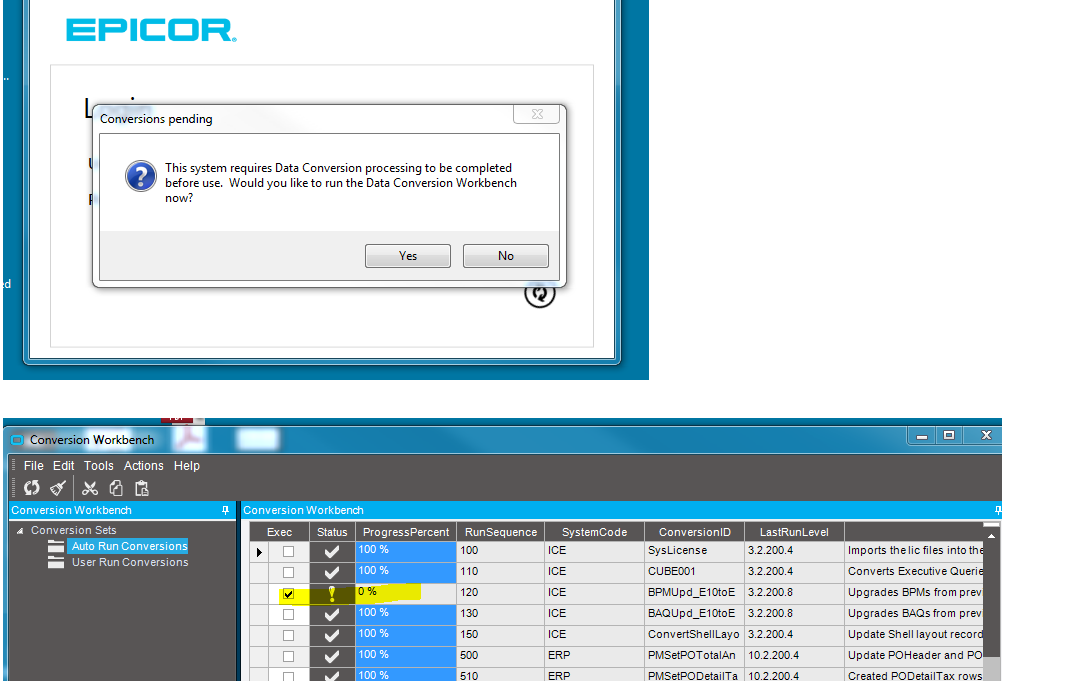Screen dimensions: 1083x681
Task: Open the Help menu
Action: pyautogui.click(x=186, y=466)
